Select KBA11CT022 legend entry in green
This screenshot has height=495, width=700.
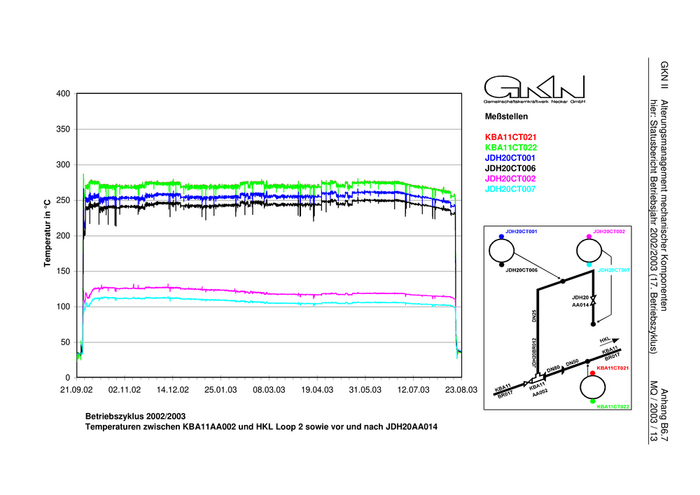point(510,147)
